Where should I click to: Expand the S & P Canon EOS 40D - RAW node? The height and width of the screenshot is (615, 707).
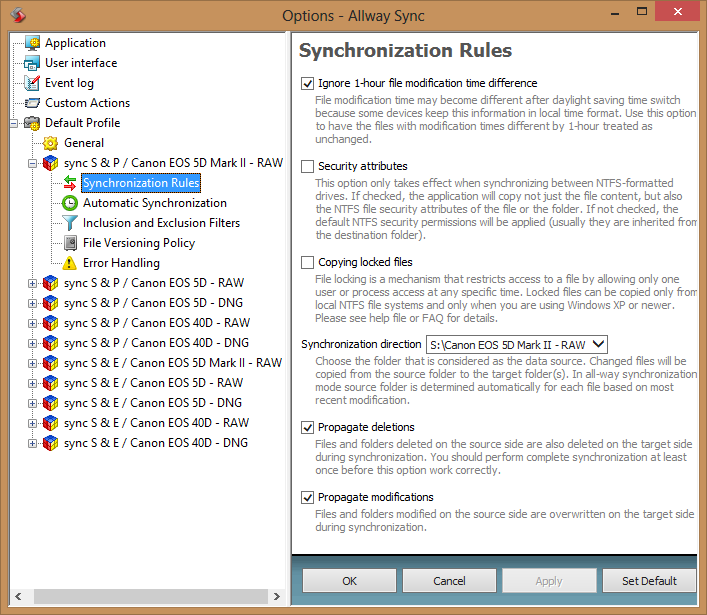coord(32,323)
